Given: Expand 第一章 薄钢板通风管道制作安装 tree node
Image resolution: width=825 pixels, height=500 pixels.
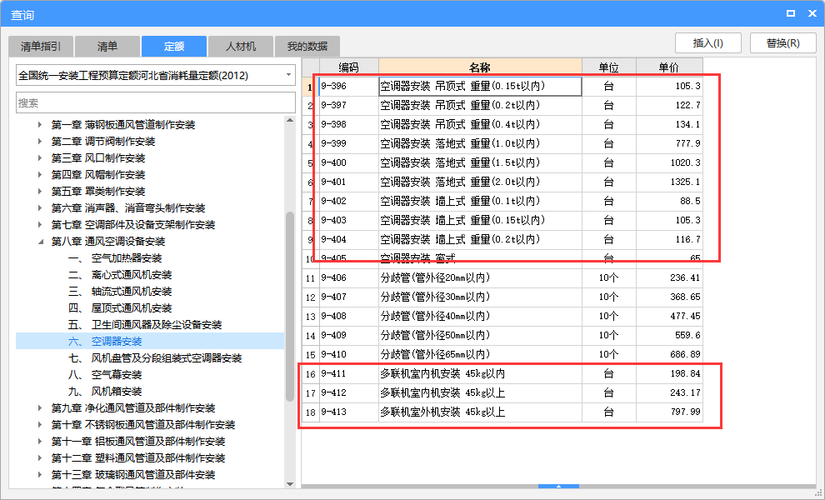Looking at the screenshot, I should coord(41,125).
